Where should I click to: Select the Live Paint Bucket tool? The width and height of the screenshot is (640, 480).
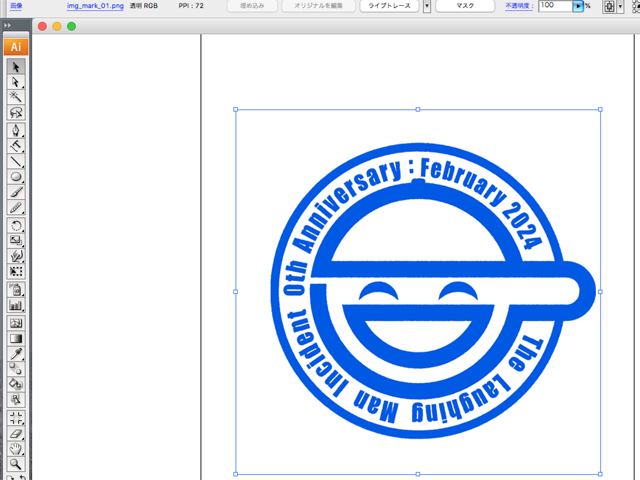tap(16, 384)
